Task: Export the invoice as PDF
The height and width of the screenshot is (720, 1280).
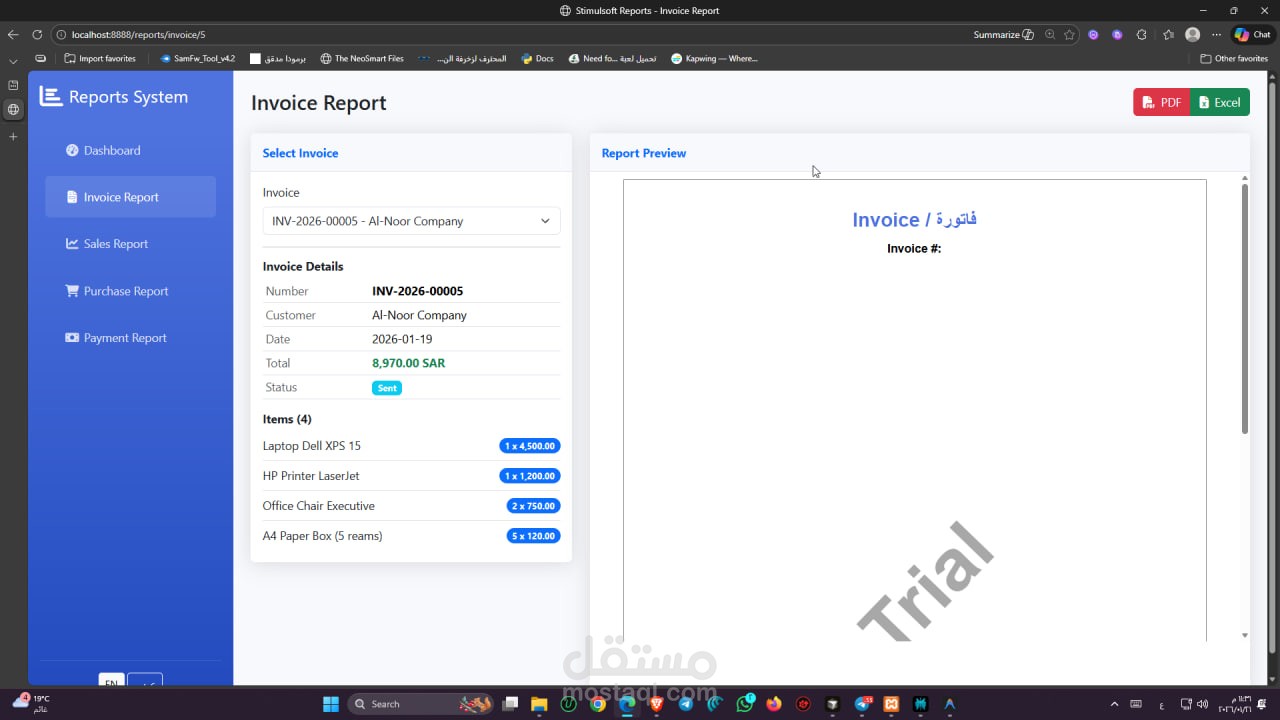Action: [1161, 102]
